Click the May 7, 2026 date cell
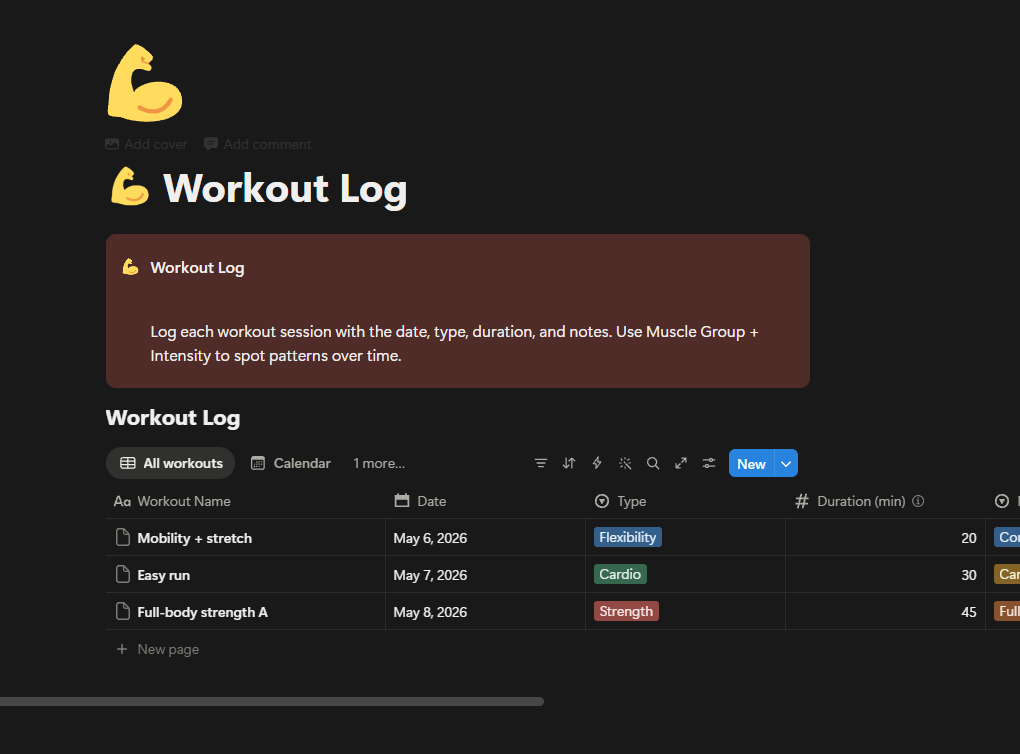The image size is (1020, 754). [x=485, y=575]
